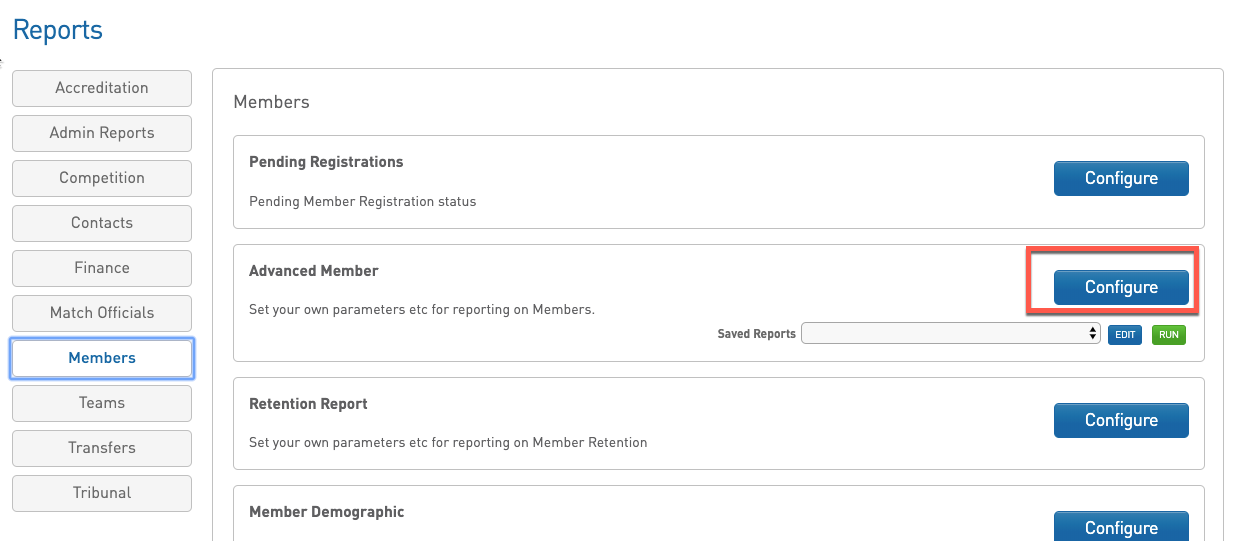Configure the Retention Report

point(1121,420)
